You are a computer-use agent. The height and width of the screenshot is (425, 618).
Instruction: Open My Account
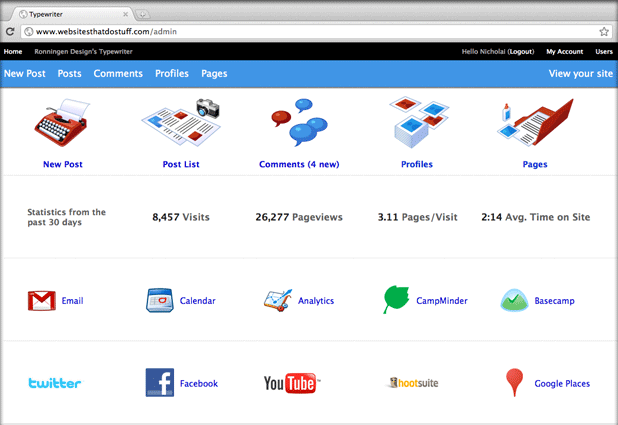[564, 52]
